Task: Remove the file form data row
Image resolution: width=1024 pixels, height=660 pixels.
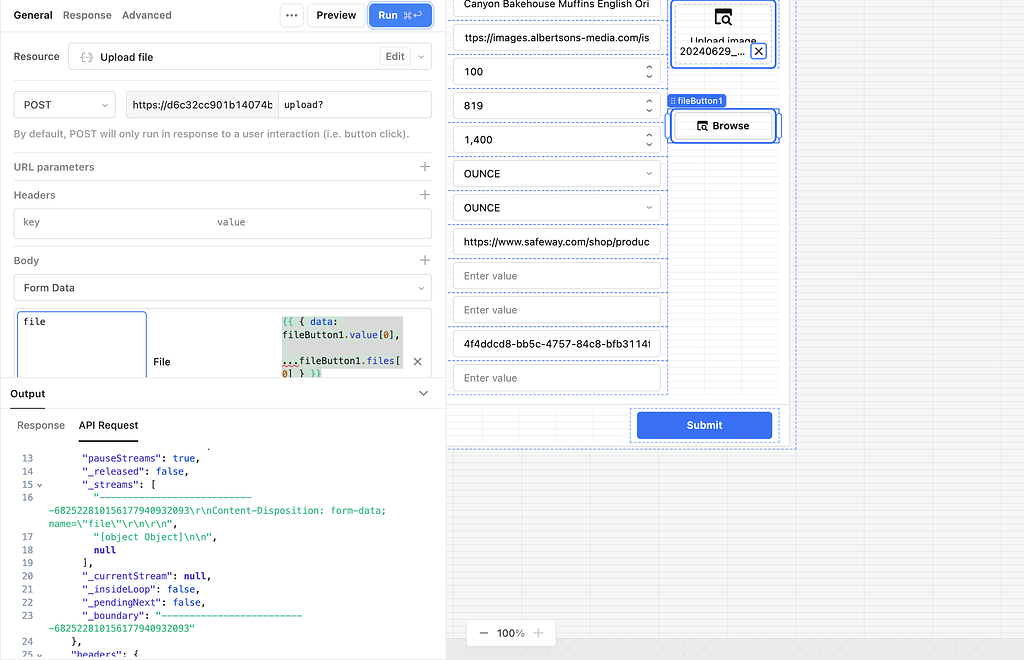Action: 418,362
